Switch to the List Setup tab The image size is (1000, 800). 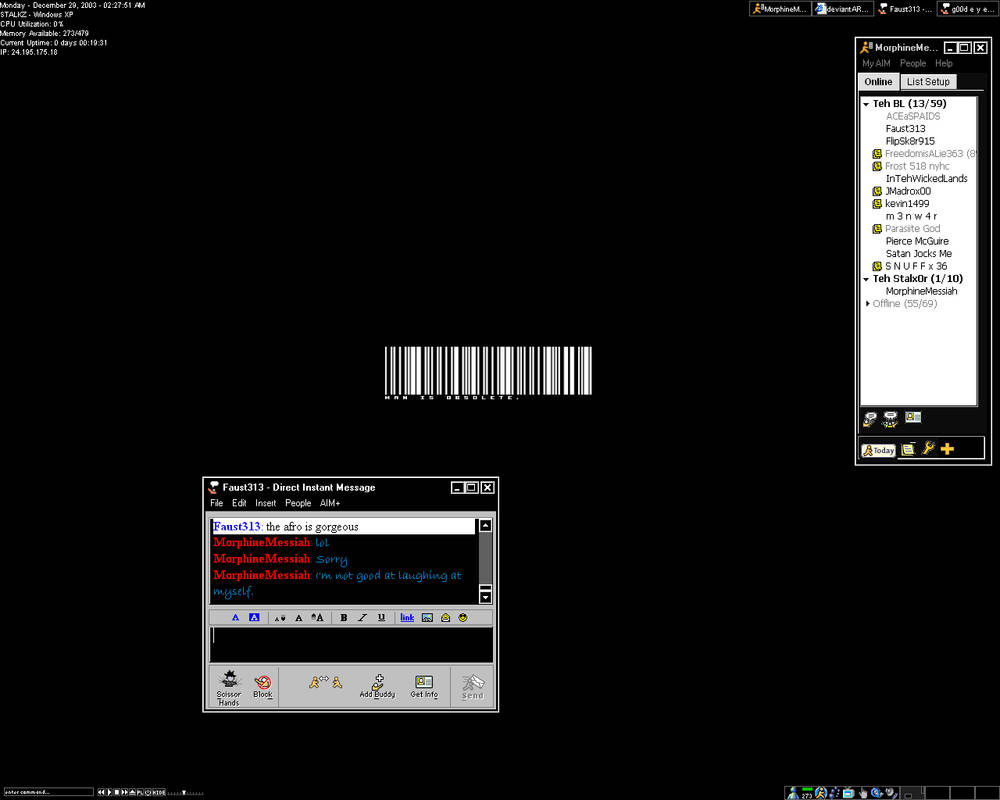pos(928,82)
